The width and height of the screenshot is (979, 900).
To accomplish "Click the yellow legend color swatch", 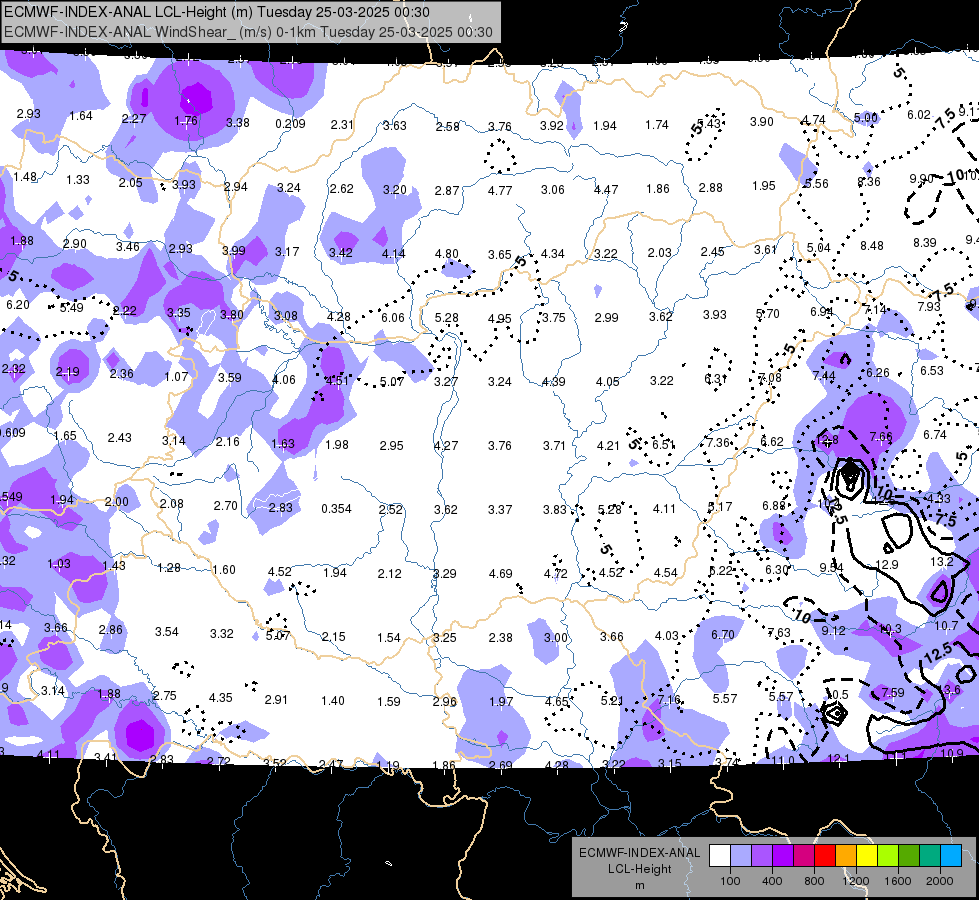I will [867, 856].
